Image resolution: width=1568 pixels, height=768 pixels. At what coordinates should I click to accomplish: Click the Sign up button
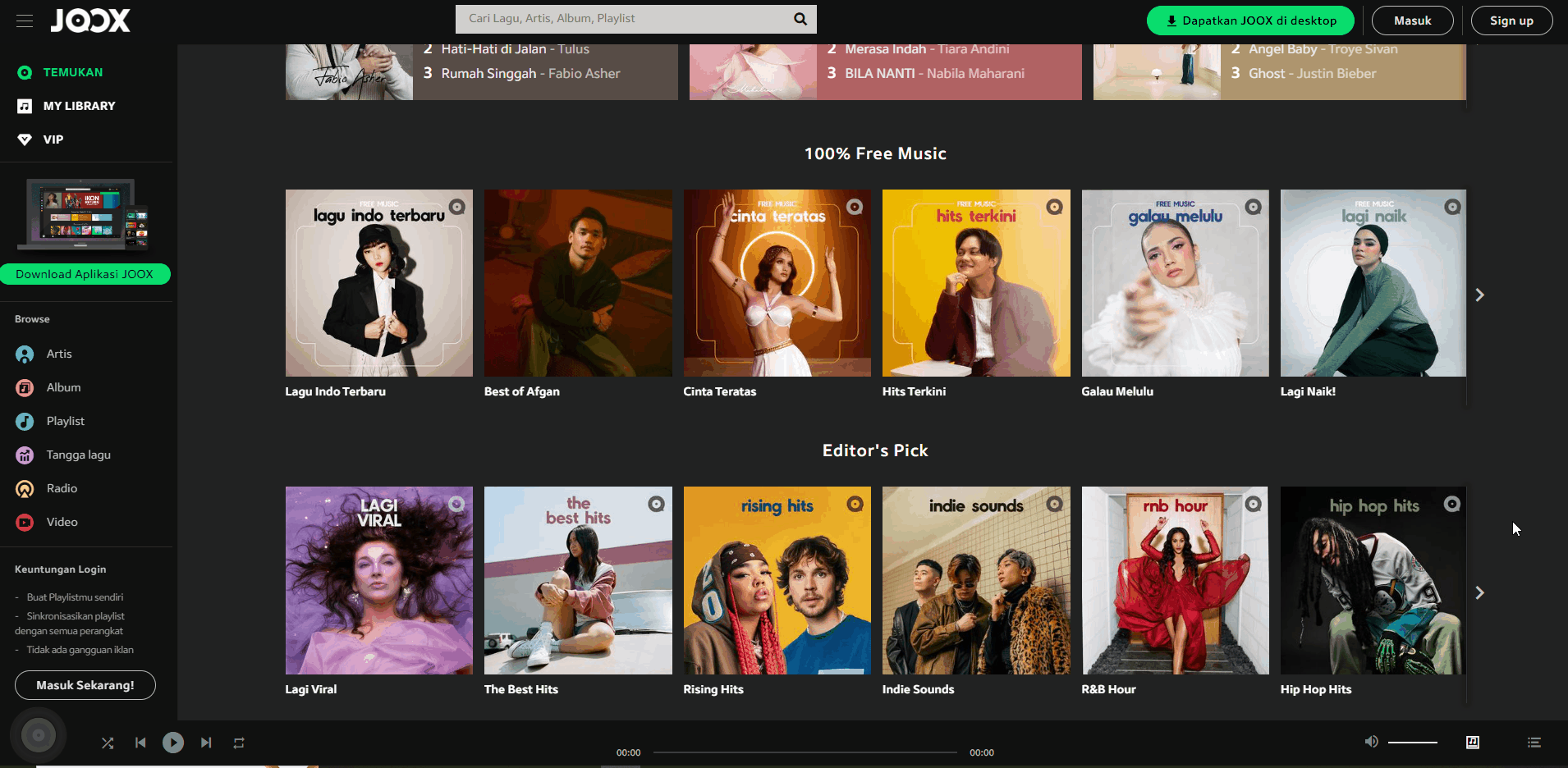pos(1511,20)
